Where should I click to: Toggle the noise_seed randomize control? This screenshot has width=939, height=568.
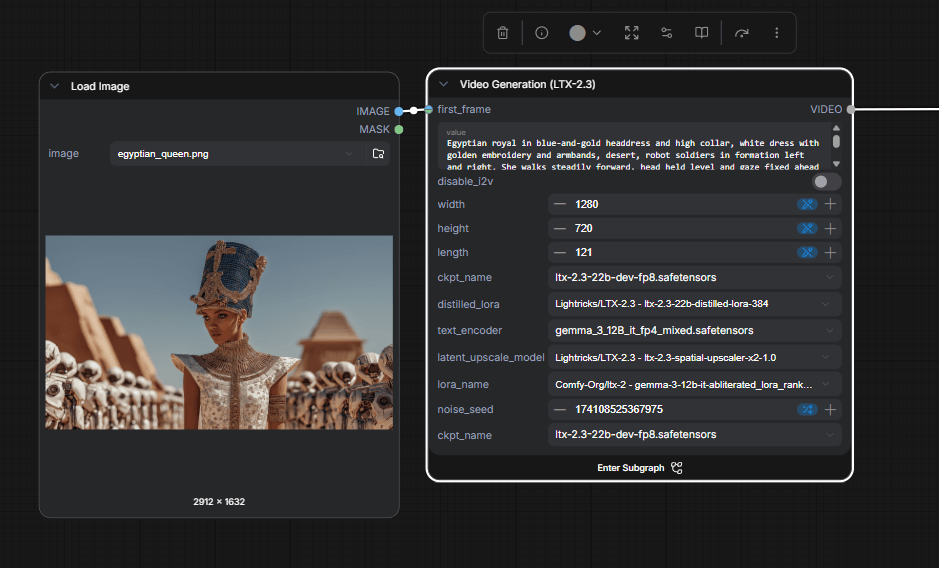(x=807, y=409)
